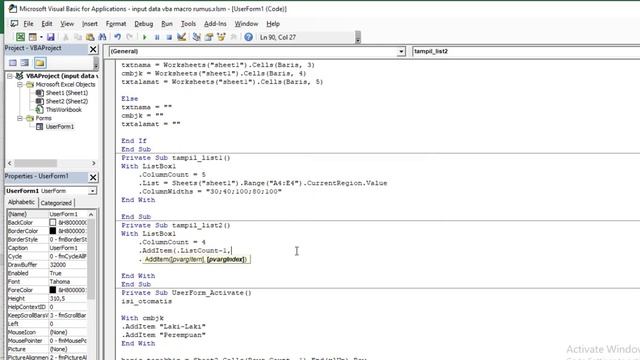
Task: Click the Enabled property value True
Action: (x=68, y=273)
